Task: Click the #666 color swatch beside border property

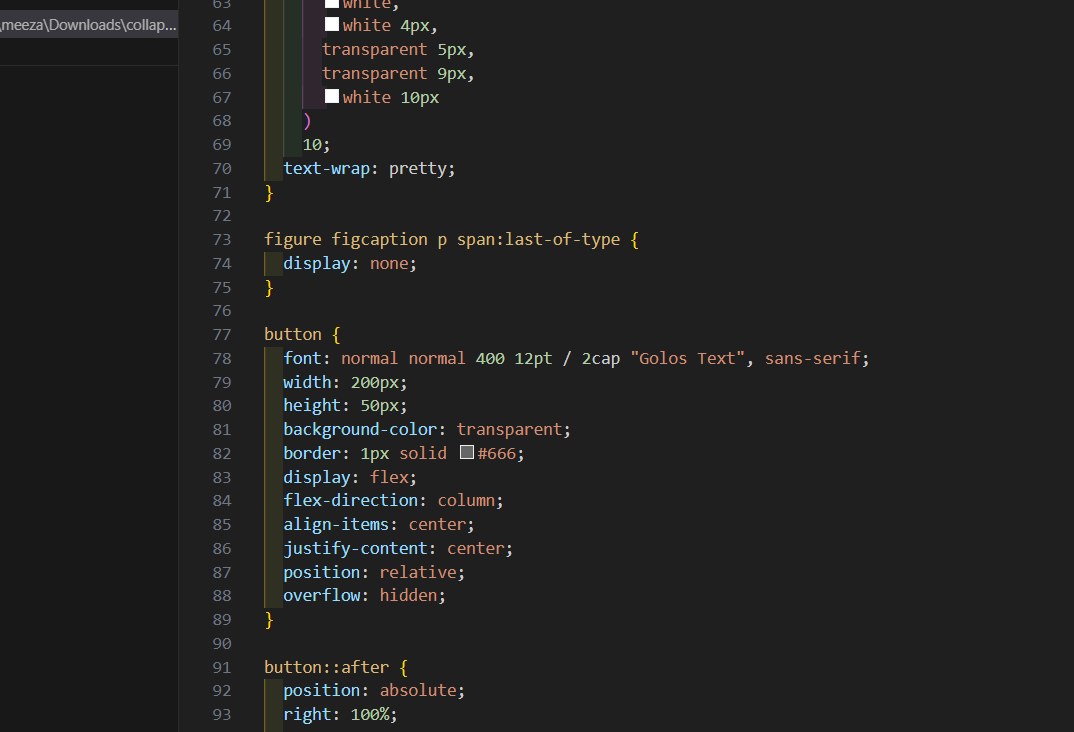Action: pyautogui.click(x=466, y=452)
